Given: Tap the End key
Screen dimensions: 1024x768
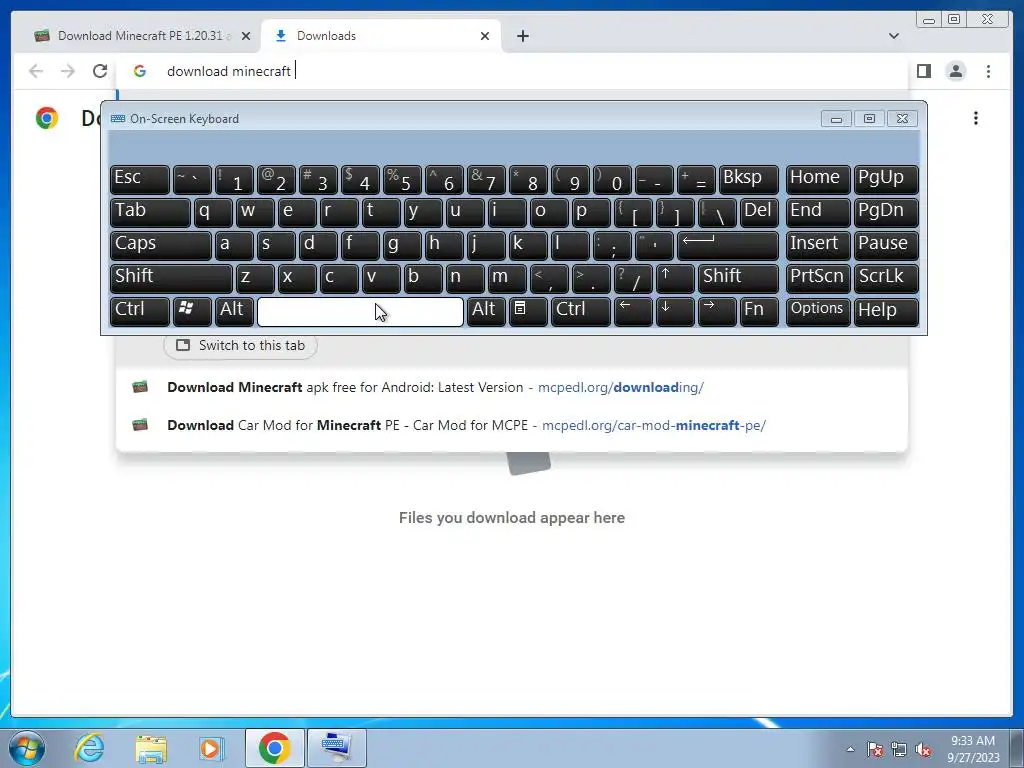Looking at the screenshot, I should pos(818,213).
